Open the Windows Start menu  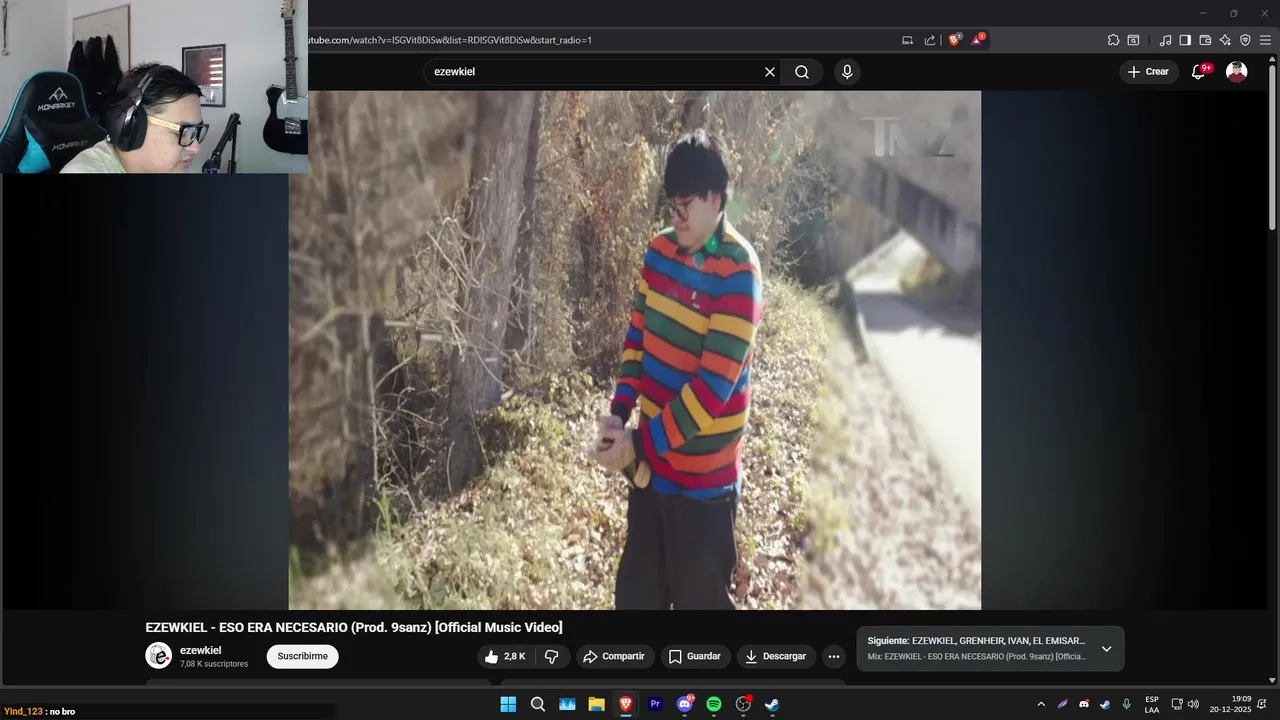point(508,704)
